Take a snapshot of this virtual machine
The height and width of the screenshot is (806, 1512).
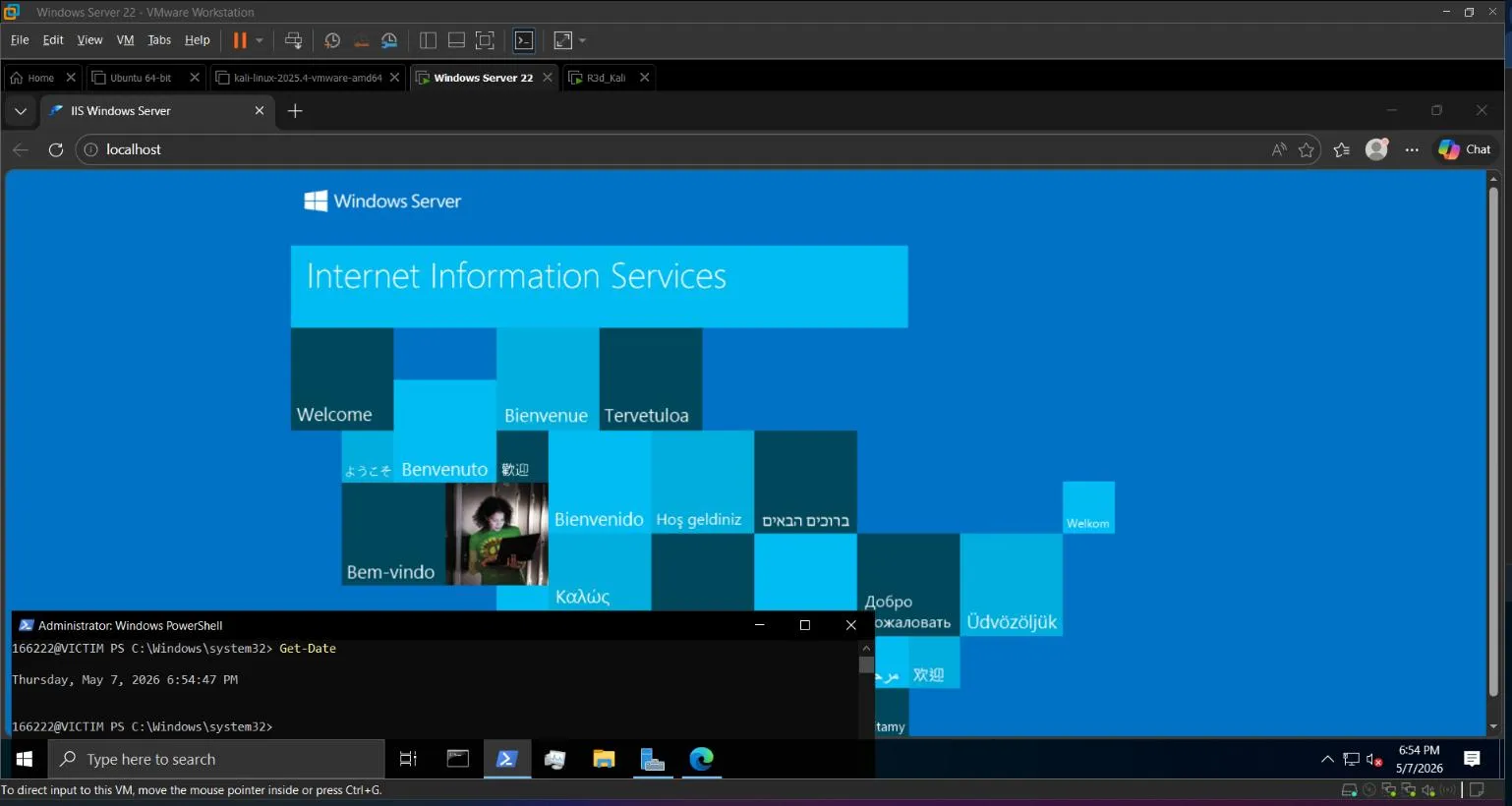(332, 40)
